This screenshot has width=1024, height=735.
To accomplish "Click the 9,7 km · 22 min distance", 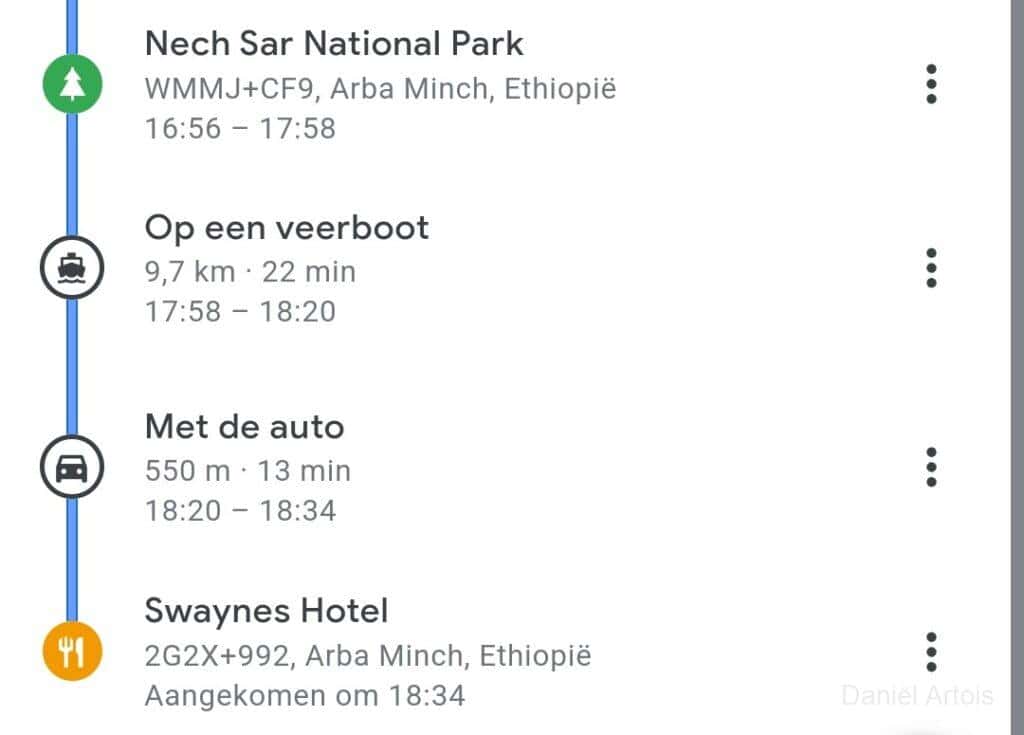I will click(250, 271).
